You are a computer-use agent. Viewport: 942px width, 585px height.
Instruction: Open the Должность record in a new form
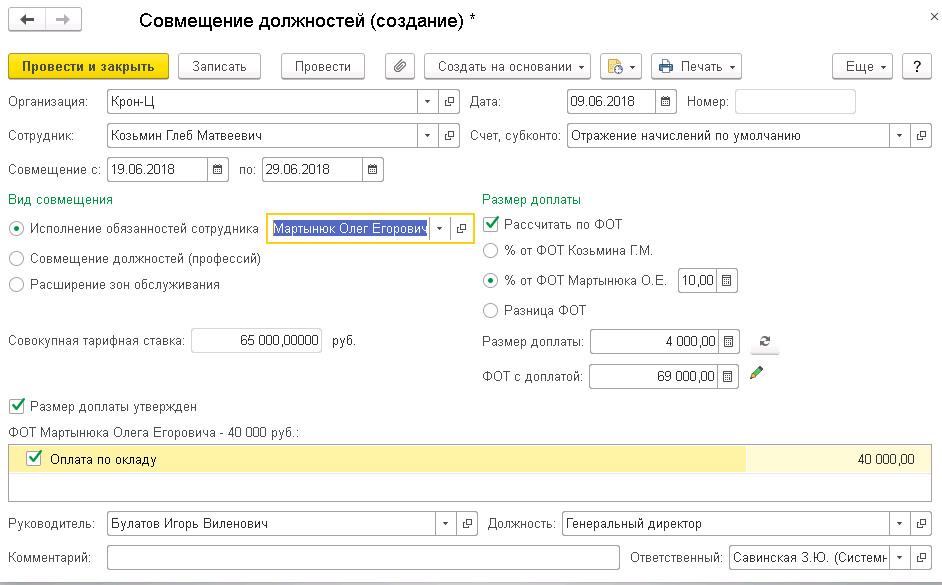(x=921, y=524)
